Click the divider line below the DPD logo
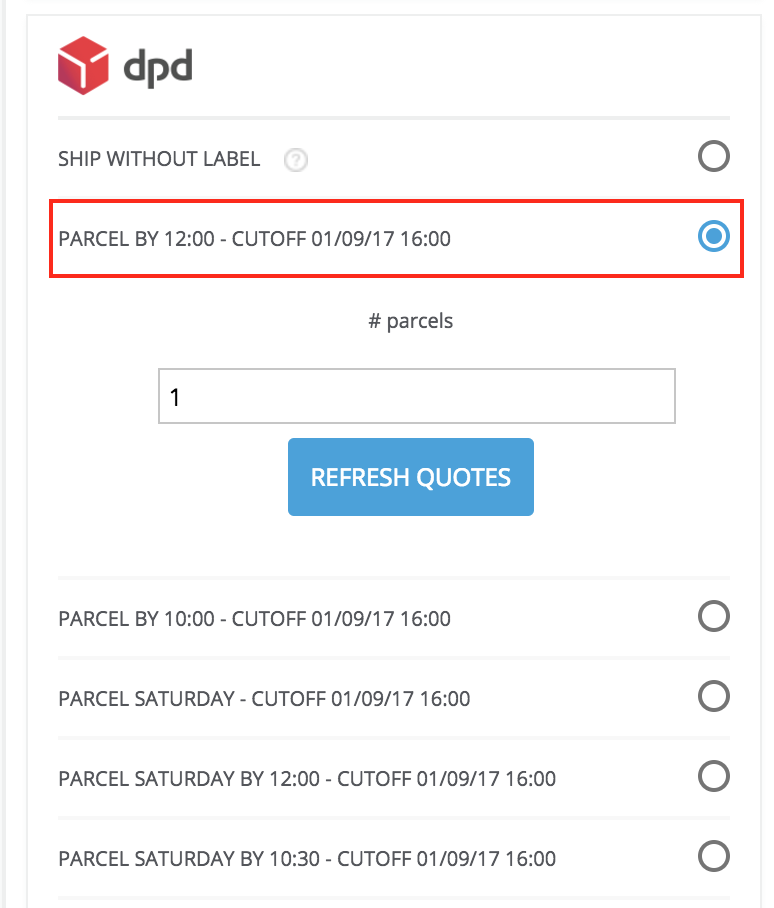 (x=394, y=118)
